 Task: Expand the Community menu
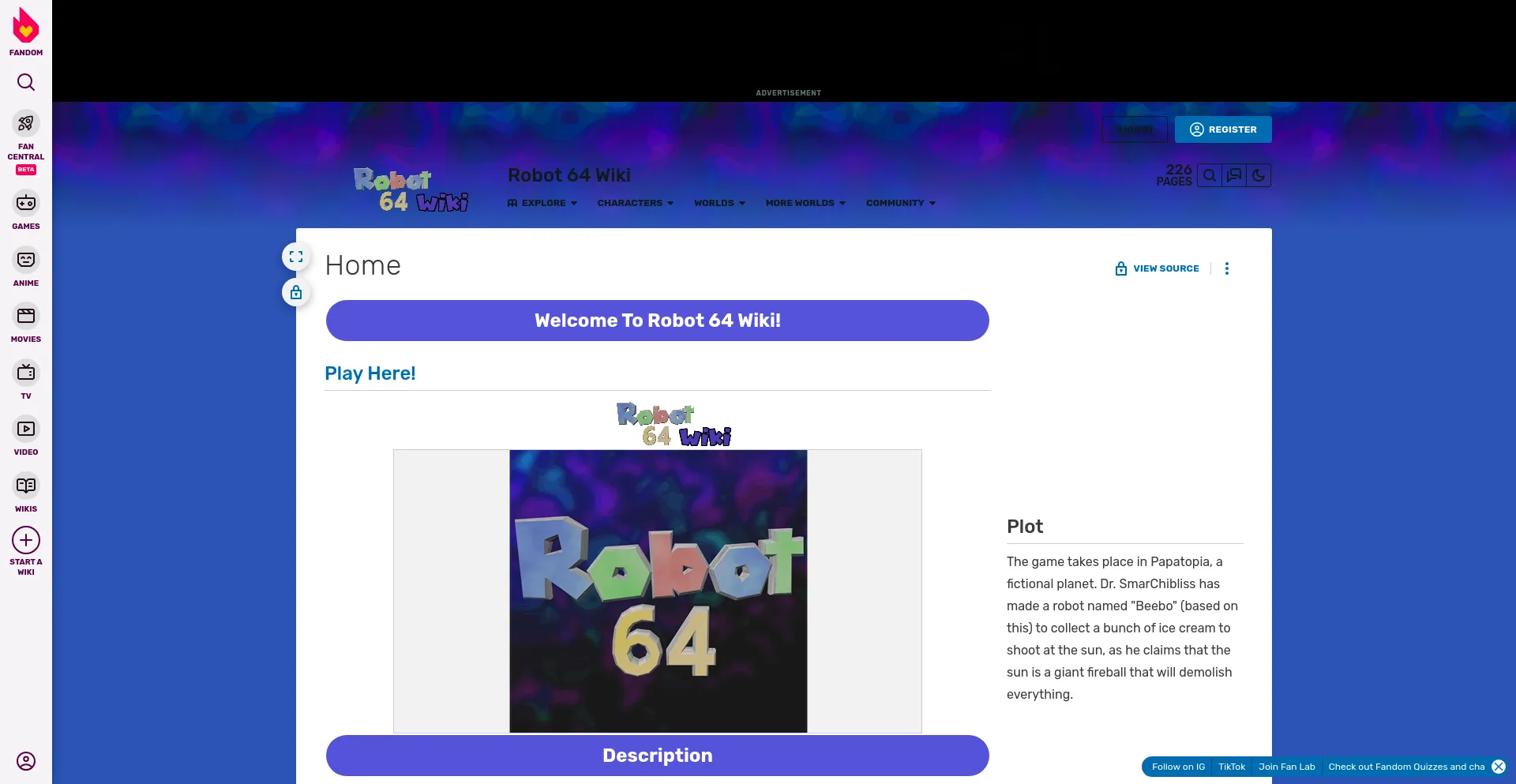[x=901, y=203]
